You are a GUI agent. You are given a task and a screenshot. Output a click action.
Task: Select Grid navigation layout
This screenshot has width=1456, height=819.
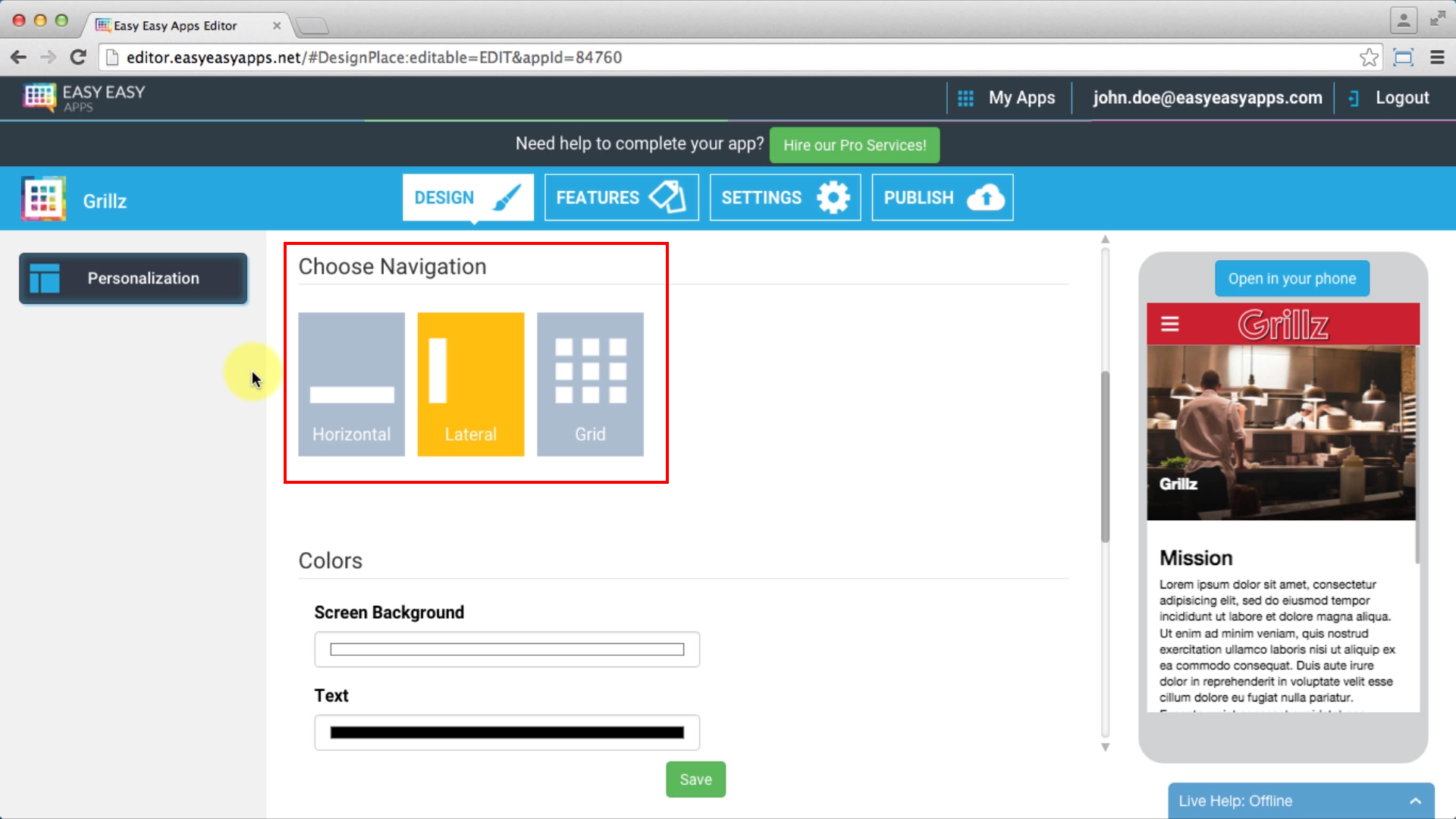(590, 384)
